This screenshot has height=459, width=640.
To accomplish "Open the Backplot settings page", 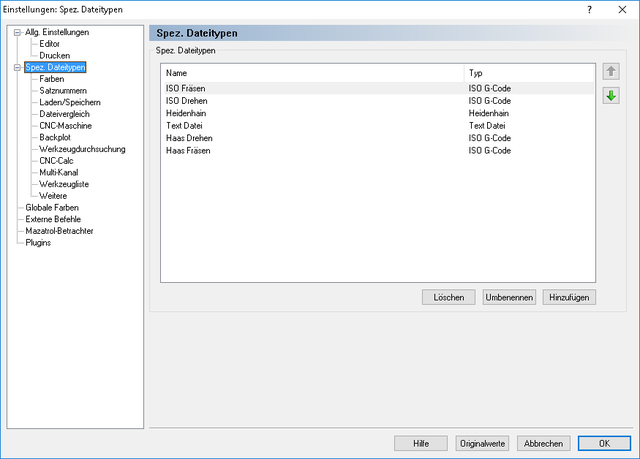I will [x=55, y=137].
